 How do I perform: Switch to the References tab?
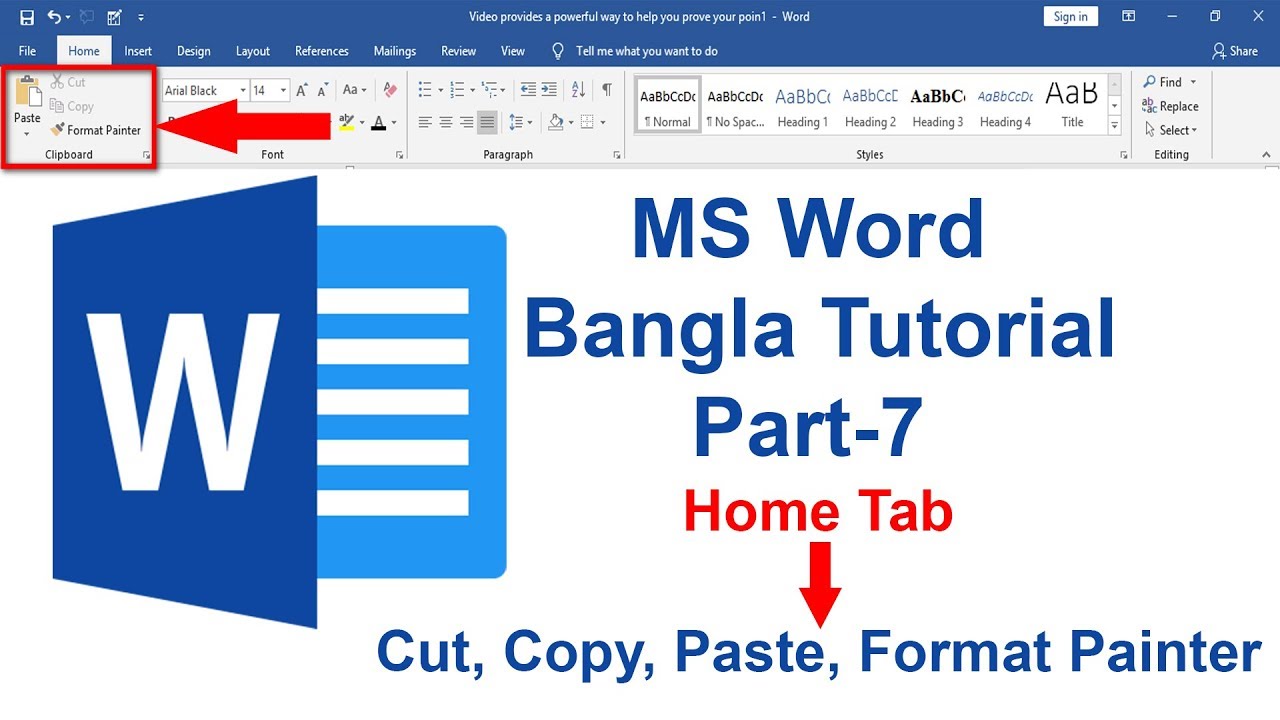[x=322, y=51]
